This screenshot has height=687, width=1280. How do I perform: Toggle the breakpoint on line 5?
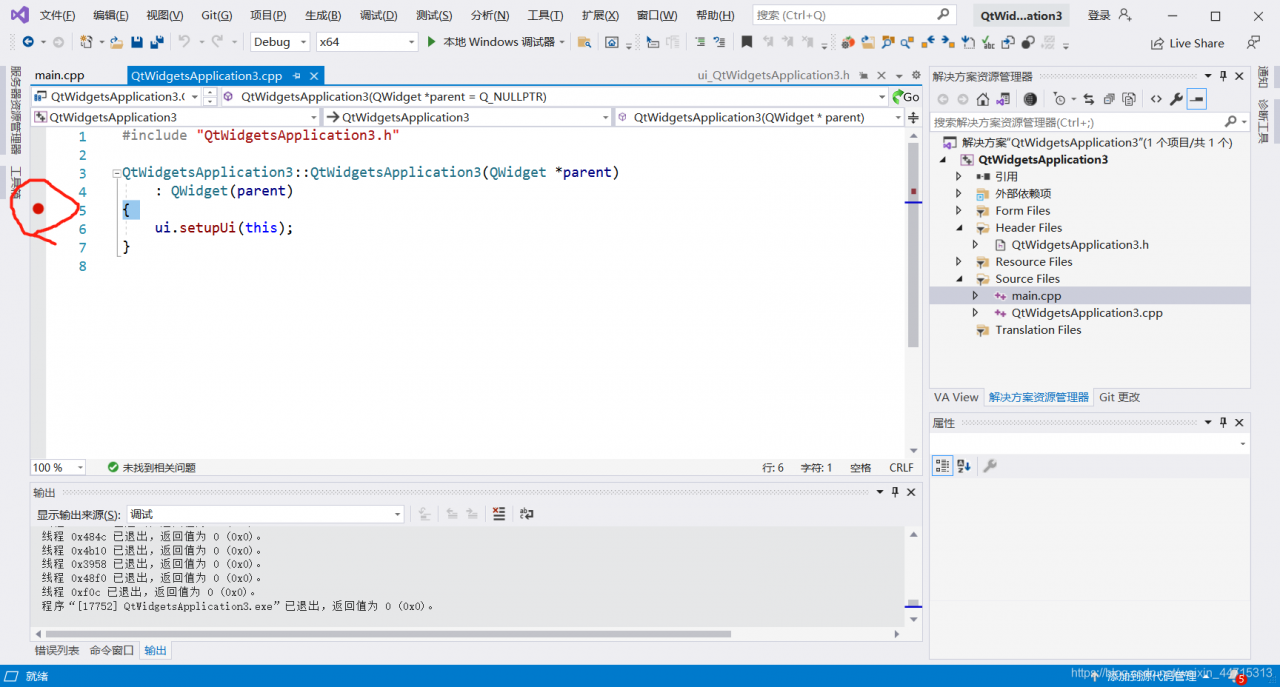pos(38,209)
